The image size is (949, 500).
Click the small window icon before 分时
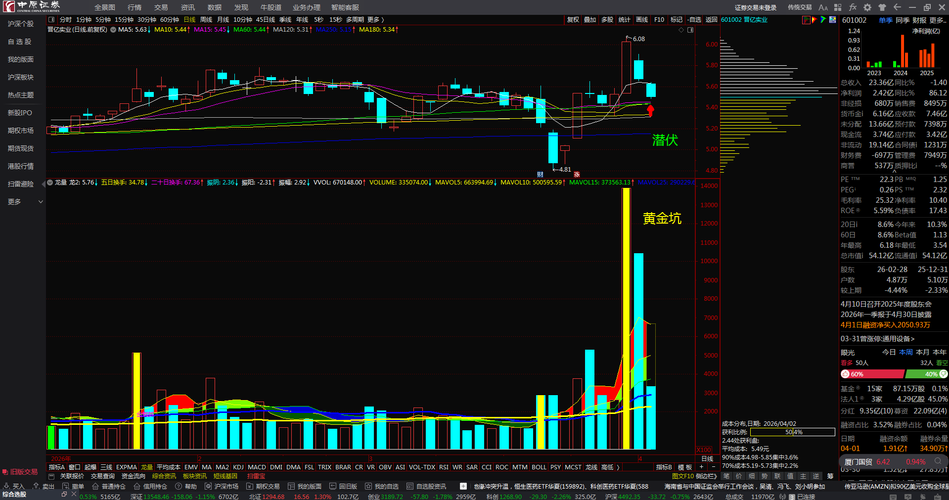pyautogui.click(x=52, y=20)
